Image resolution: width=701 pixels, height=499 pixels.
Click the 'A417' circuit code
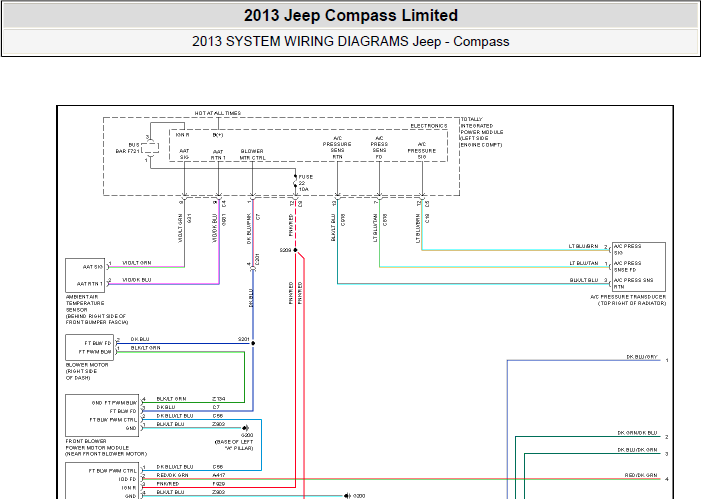pyautogui.click(x=218, y=475)
